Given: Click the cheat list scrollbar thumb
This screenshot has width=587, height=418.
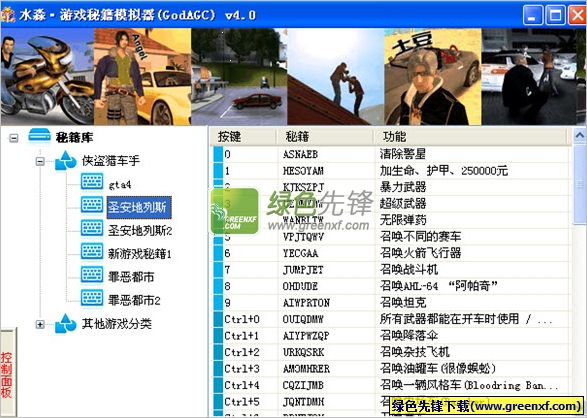Looking at the screenshot, I should (x=580, y=184).
